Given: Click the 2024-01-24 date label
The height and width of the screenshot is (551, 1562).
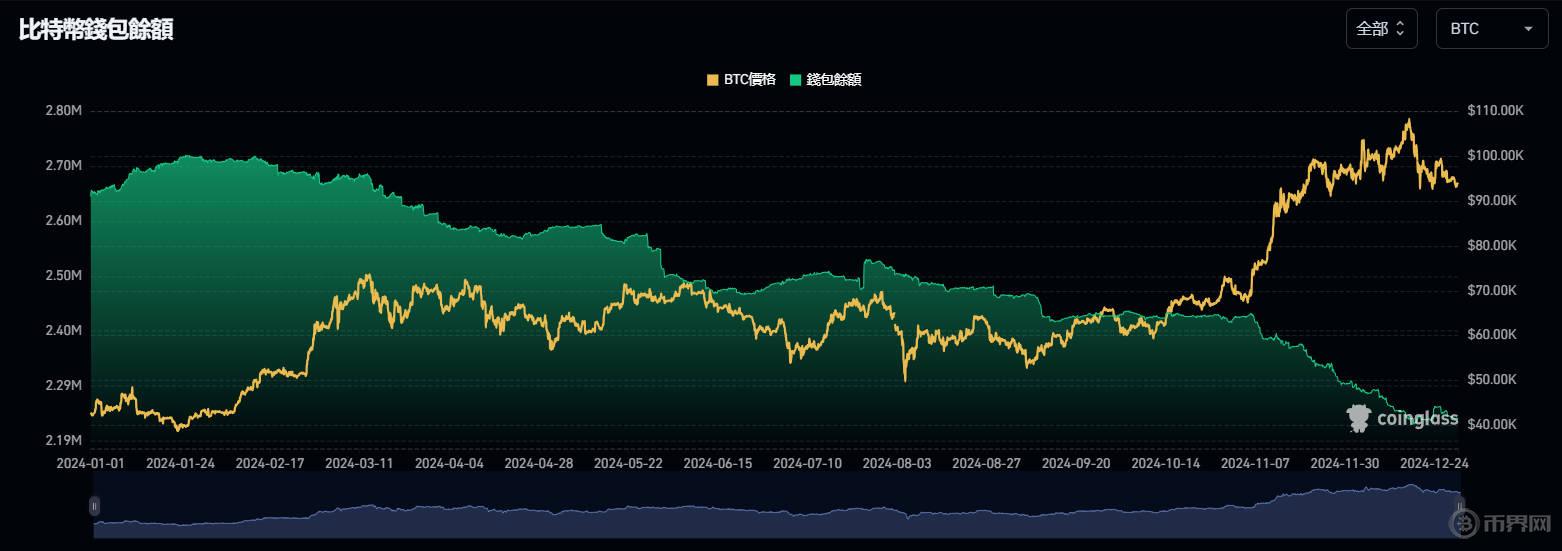Looking at the screenshot, I should pos(180,464).
